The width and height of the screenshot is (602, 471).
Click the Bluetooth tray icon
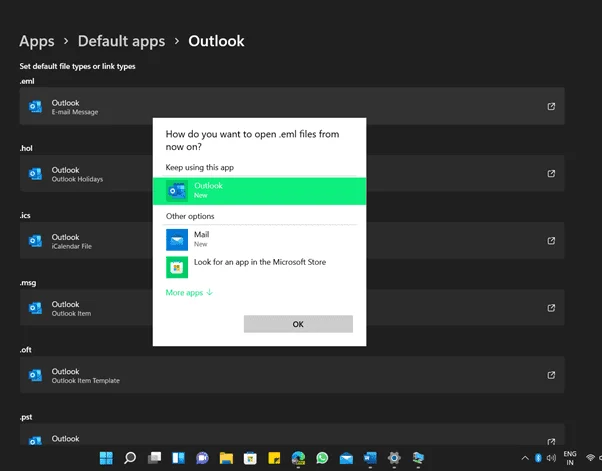538,458
